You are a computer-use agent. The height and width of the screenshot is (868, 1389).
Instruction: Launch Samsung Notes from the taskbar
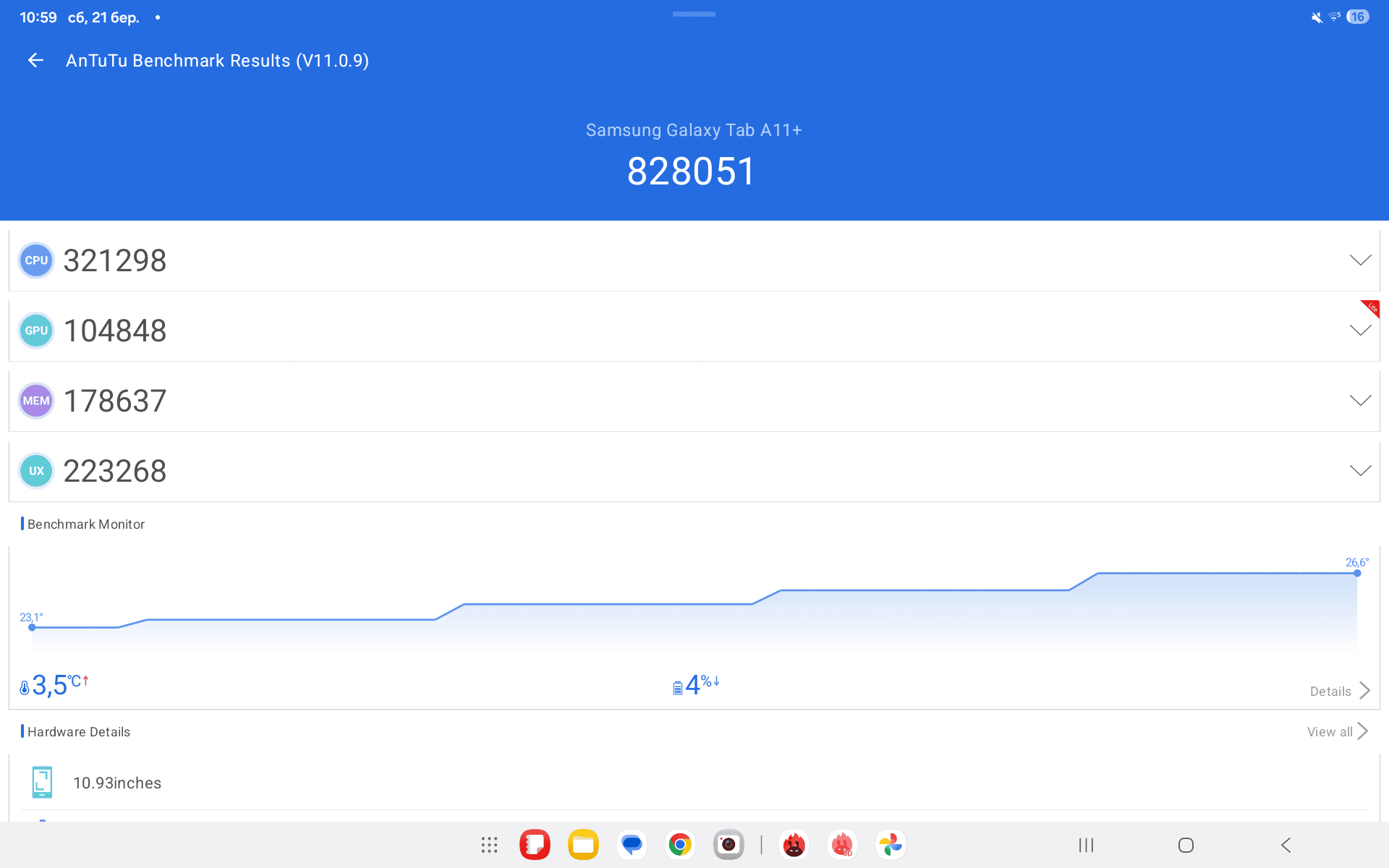click(535, 845)
